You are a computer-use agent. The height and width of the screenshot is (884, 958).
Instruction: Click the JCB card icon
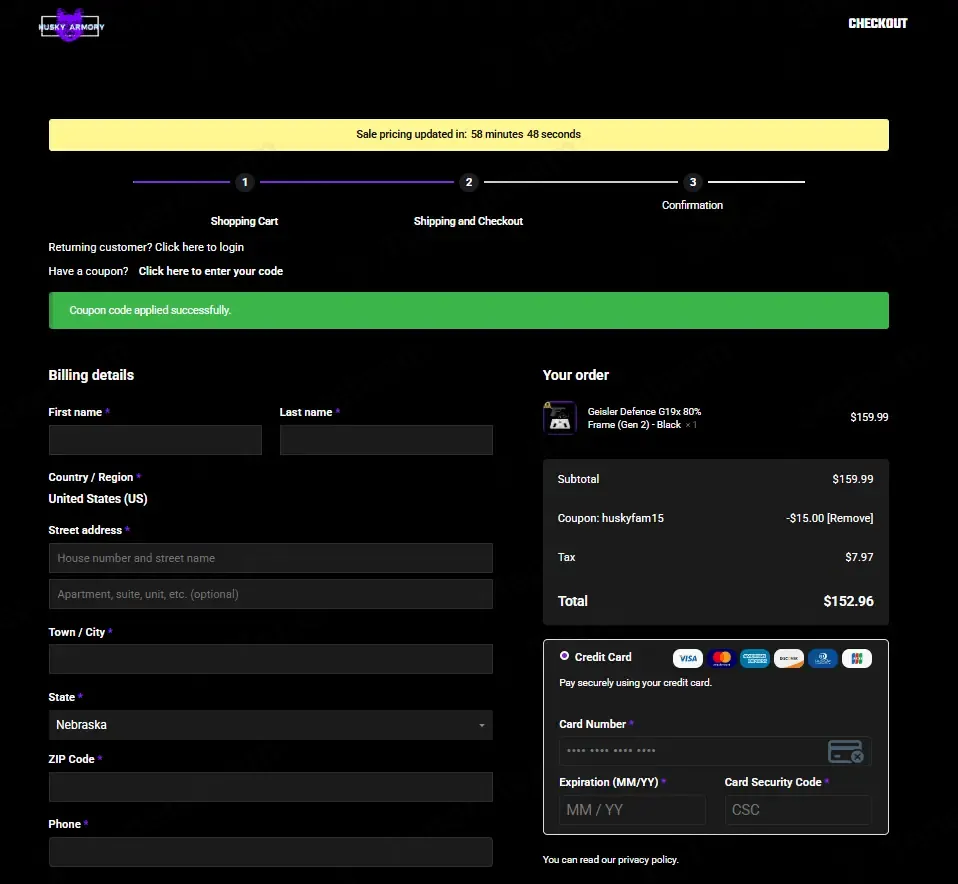[857, 658]
